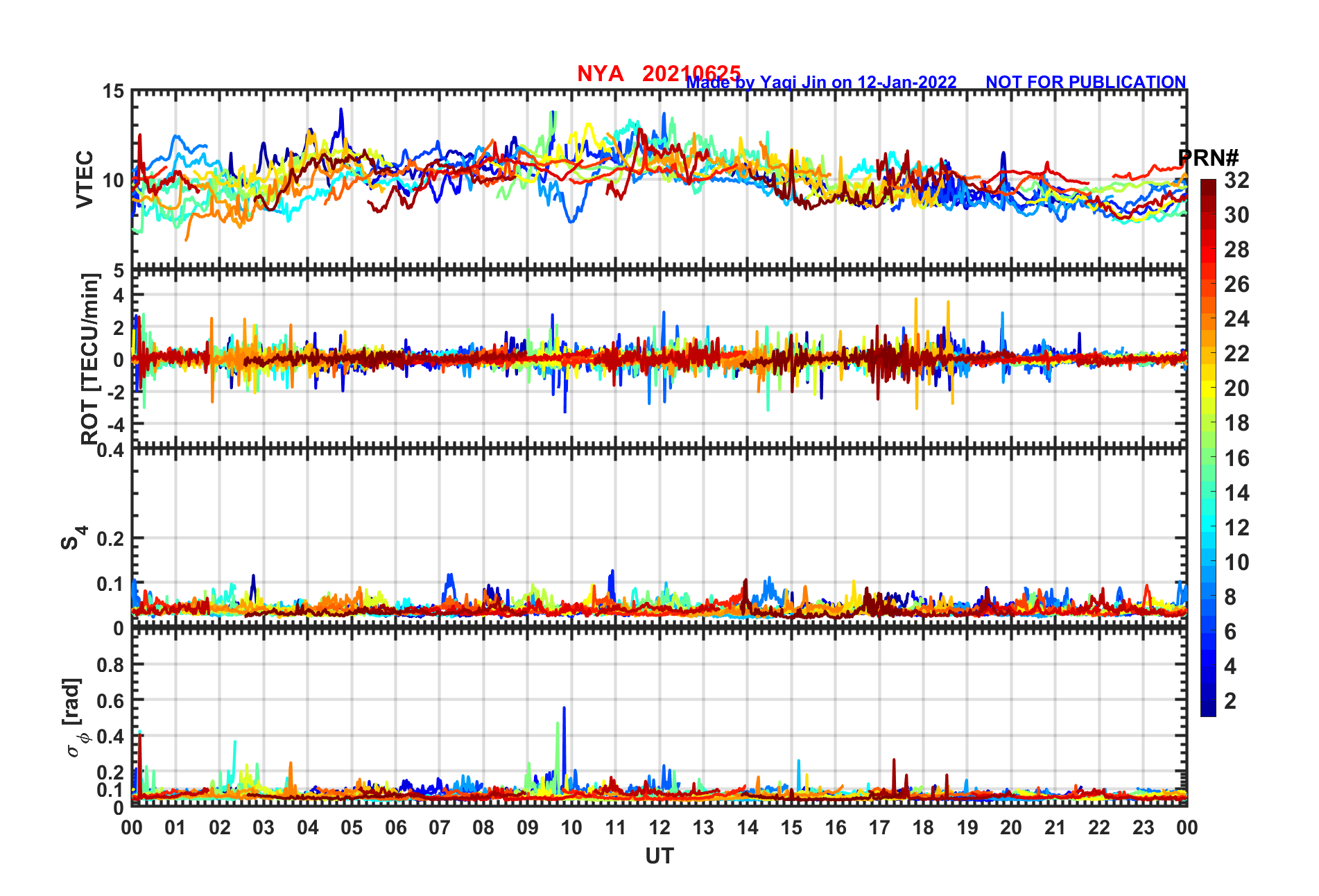Choose the 20 label beside the colorbar
The height and width of the screenshot is (896, 1319).
[x=1236, y=388]
